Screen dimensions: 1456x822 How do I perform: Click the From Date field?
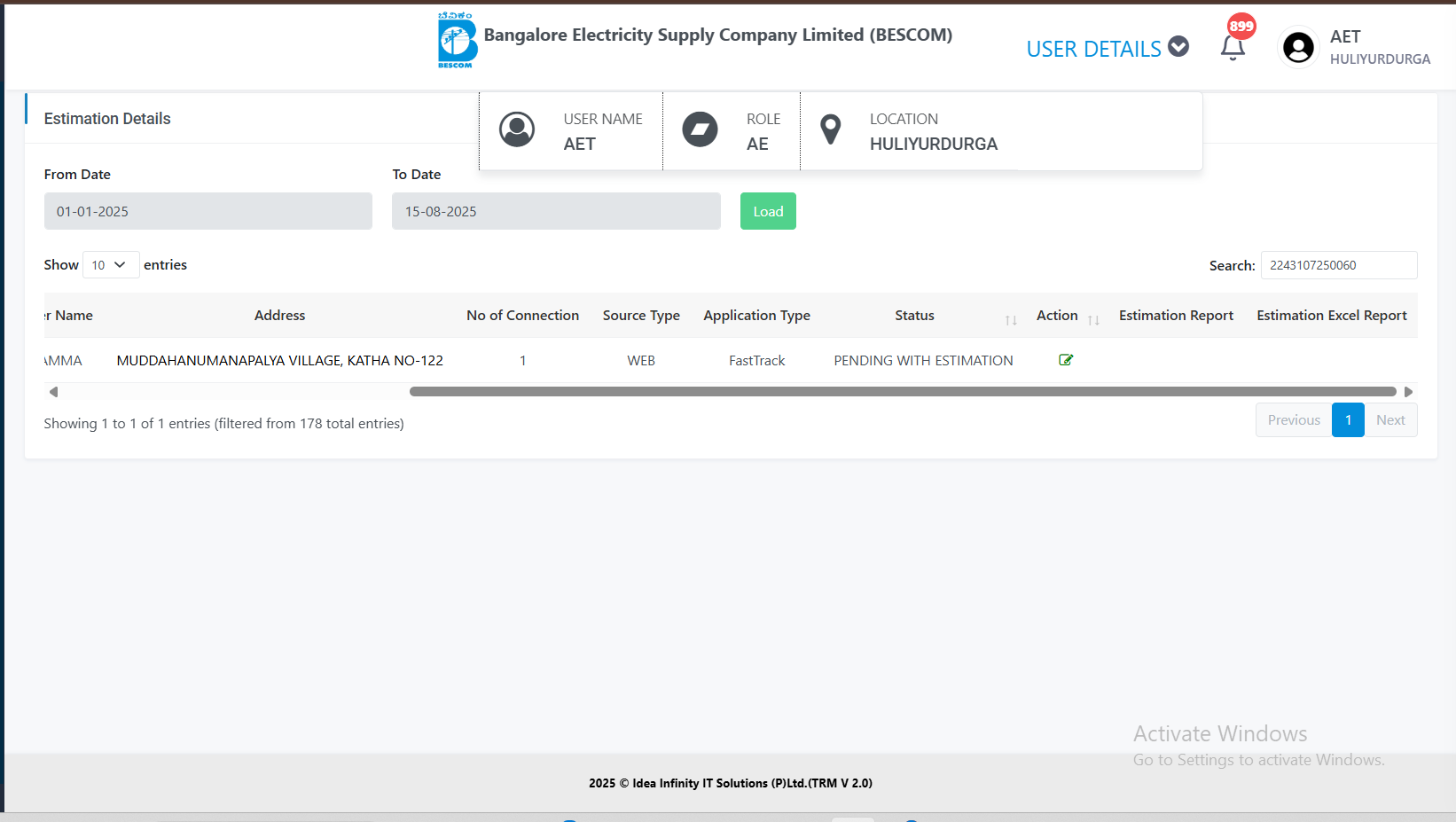(x=207, y=211)
